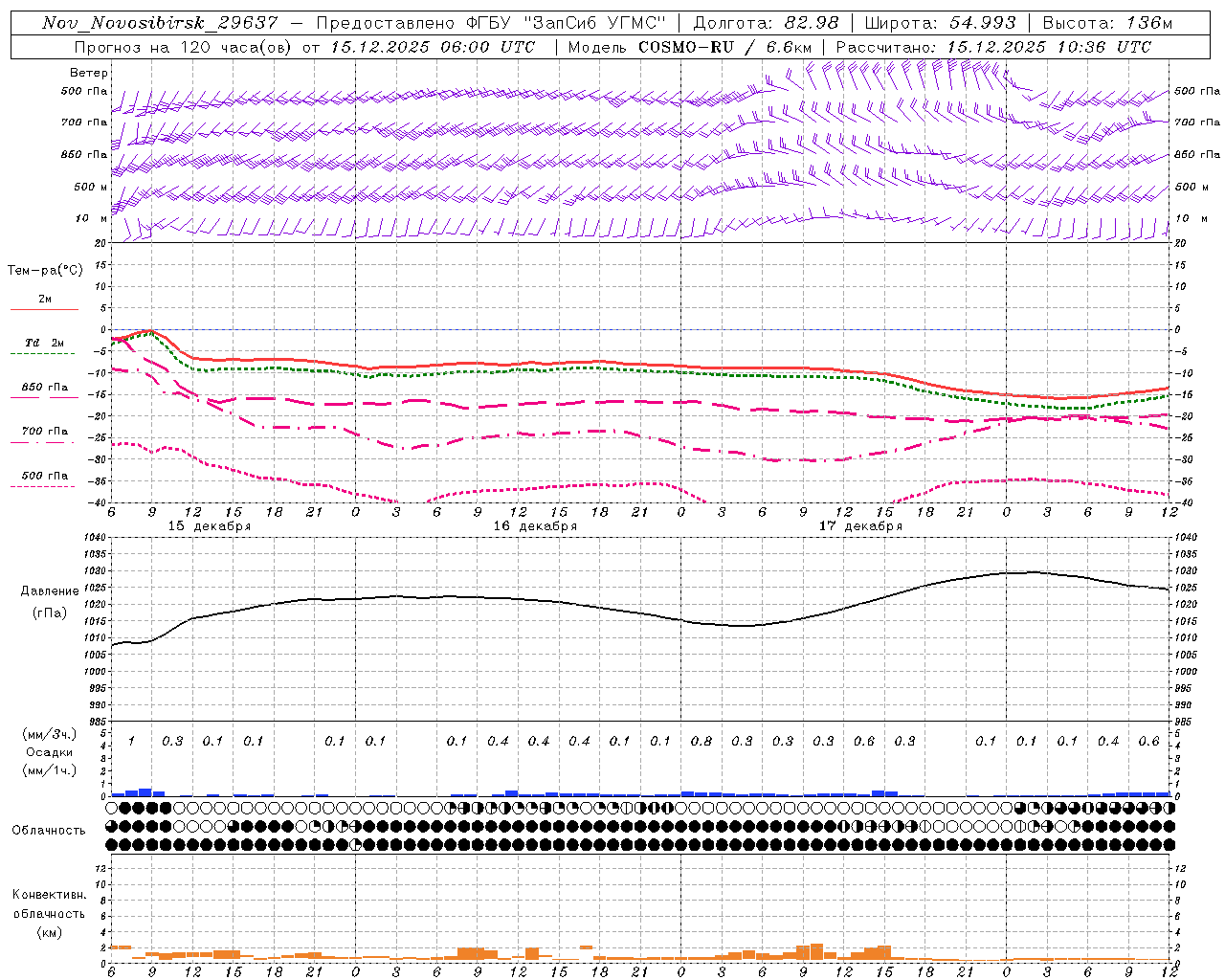Click the Осадки precipitation panel label

click(50, 752)
